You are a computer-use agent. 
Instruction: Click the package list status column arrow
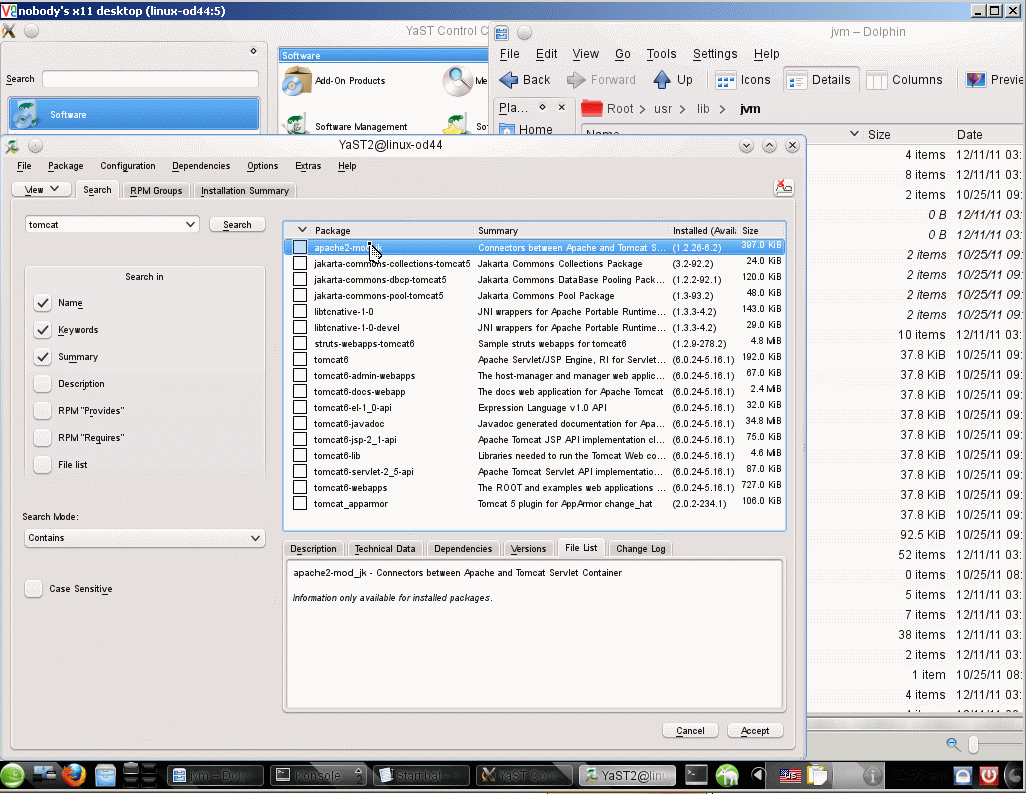click(302, 230)
